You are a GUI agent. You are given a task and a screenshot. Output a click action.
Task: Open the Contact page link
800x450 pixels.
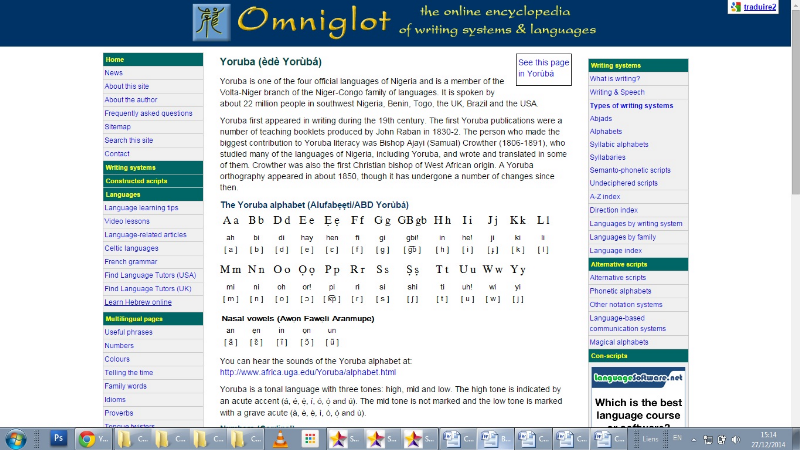(117, 154)
